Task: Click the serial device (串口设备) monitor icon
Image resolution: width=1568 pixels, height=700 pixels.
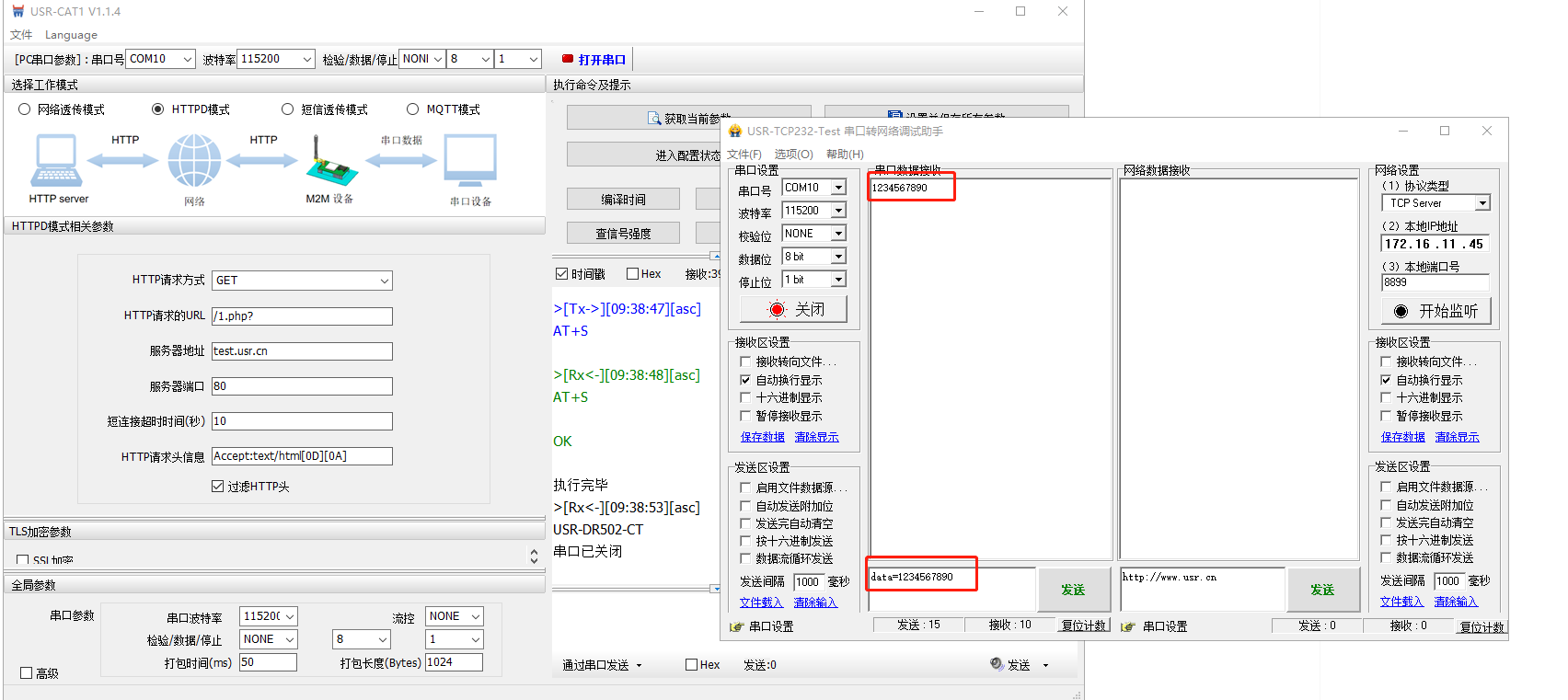Action: 470,160
